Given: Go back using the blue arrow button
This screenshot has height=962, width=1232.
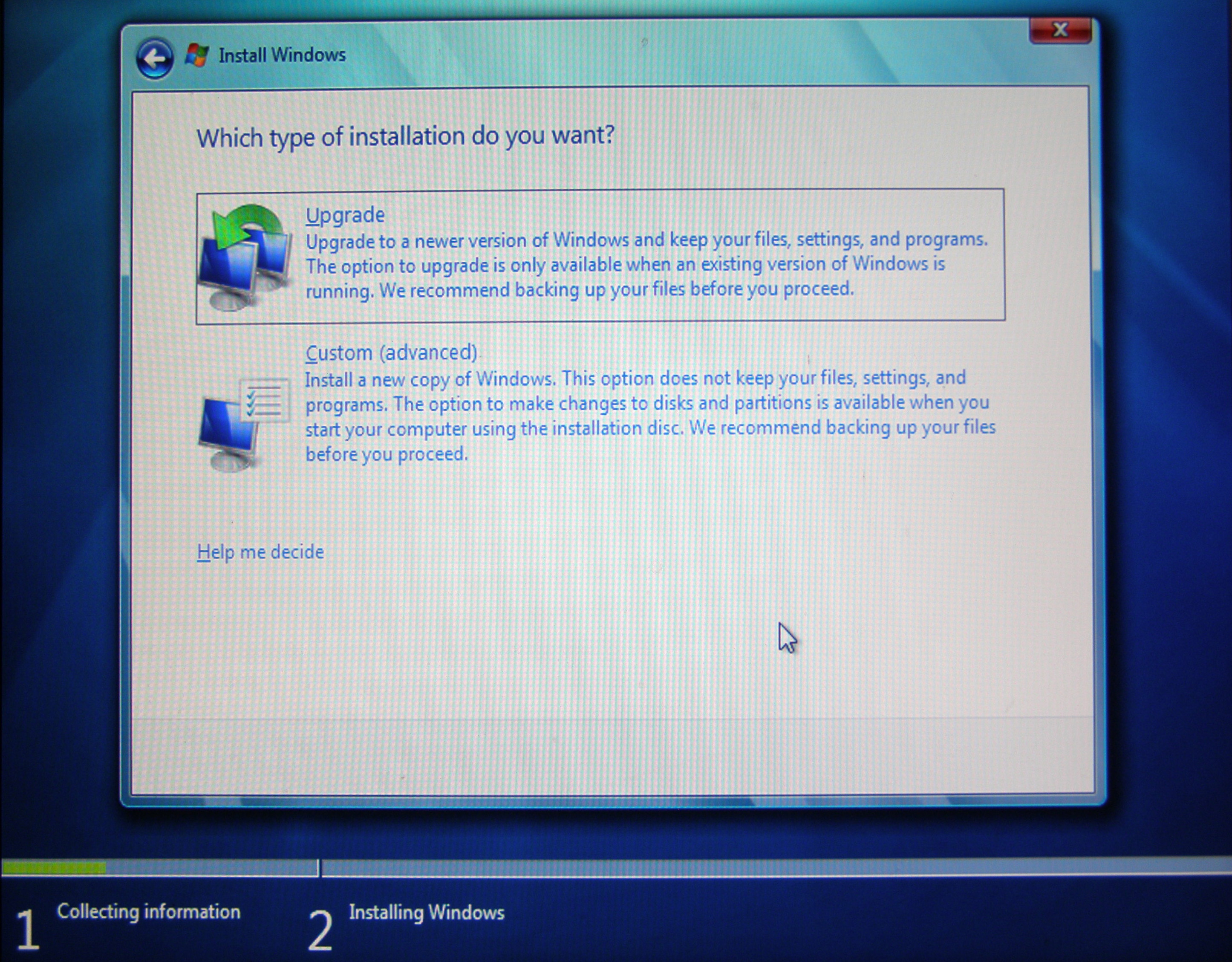Looking at the screenshot, I should point(154,58).
